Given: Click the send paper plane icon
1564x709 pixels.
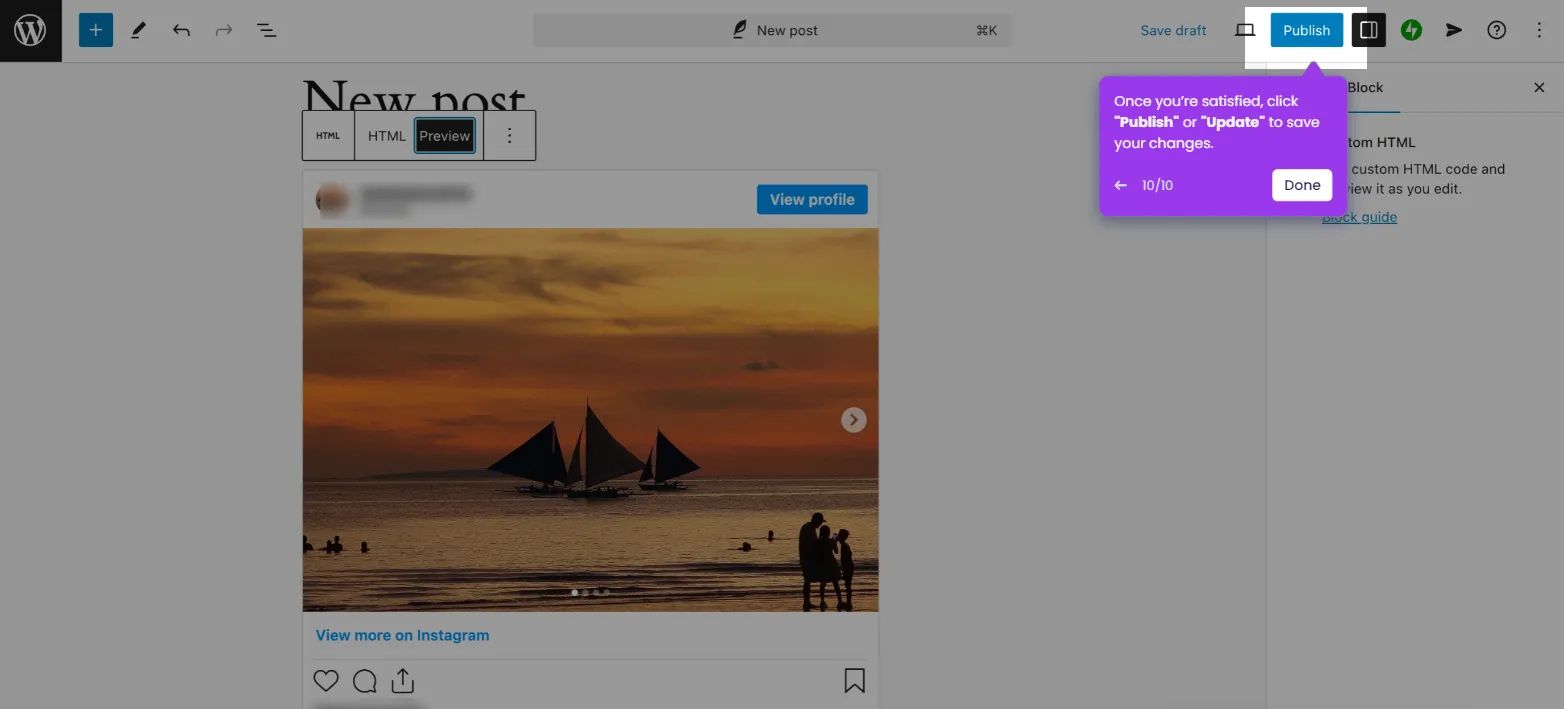Looking at the screenshot, I should click(x=1454, y=30).
